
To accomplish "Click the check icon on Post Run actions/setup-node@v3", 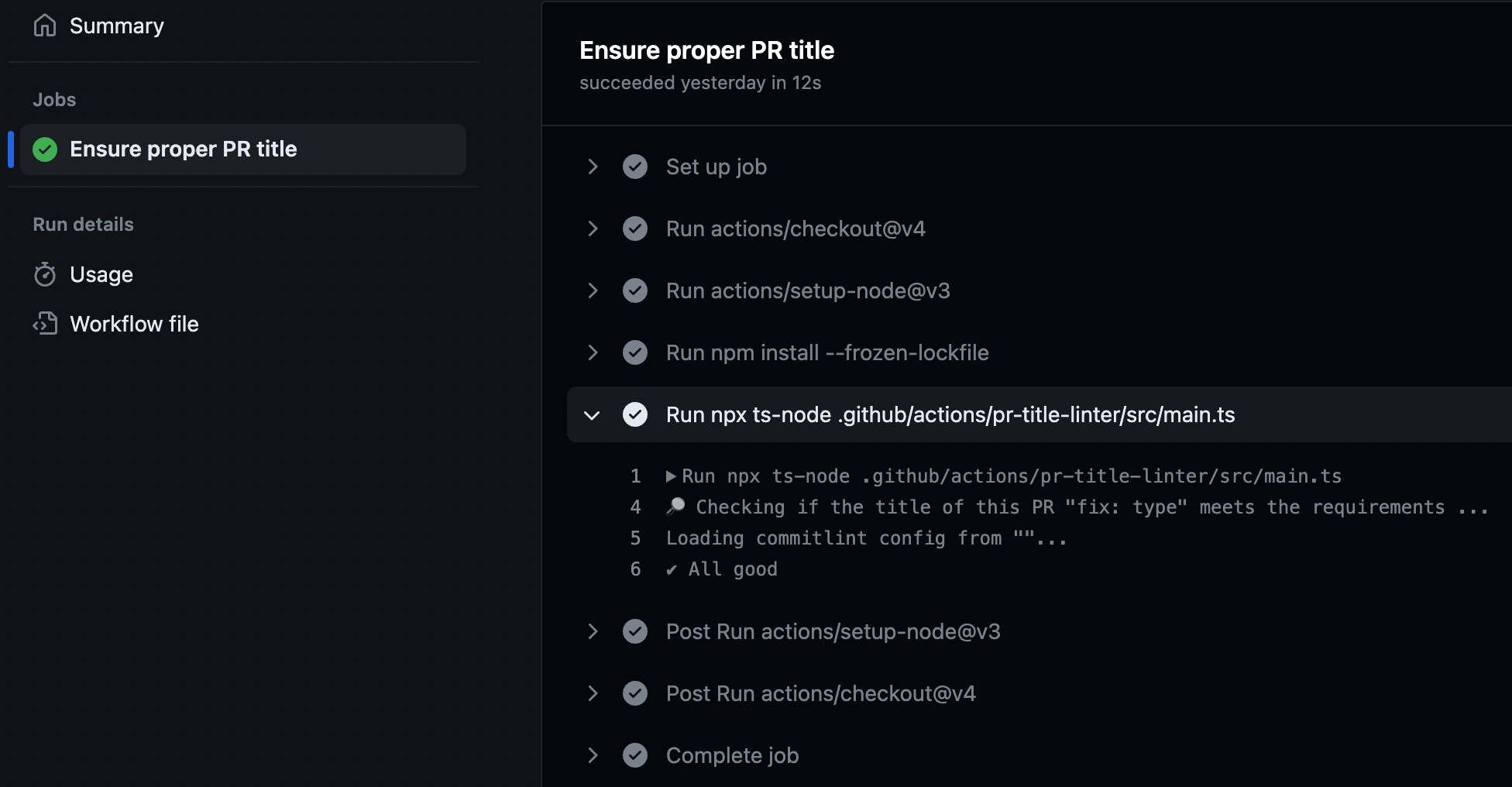I will tap(635, 631).
